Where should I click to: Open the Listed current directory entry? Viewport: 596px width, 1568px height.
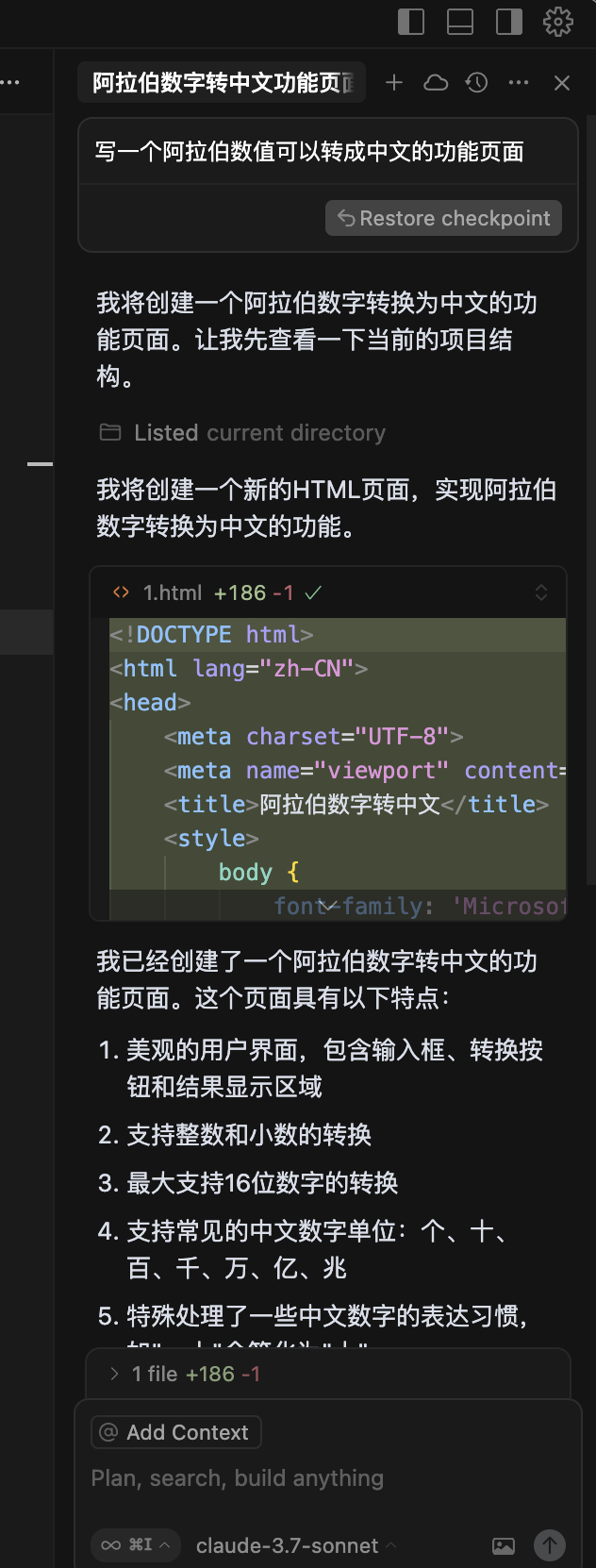pyautogui.click(x=242, y=433)
